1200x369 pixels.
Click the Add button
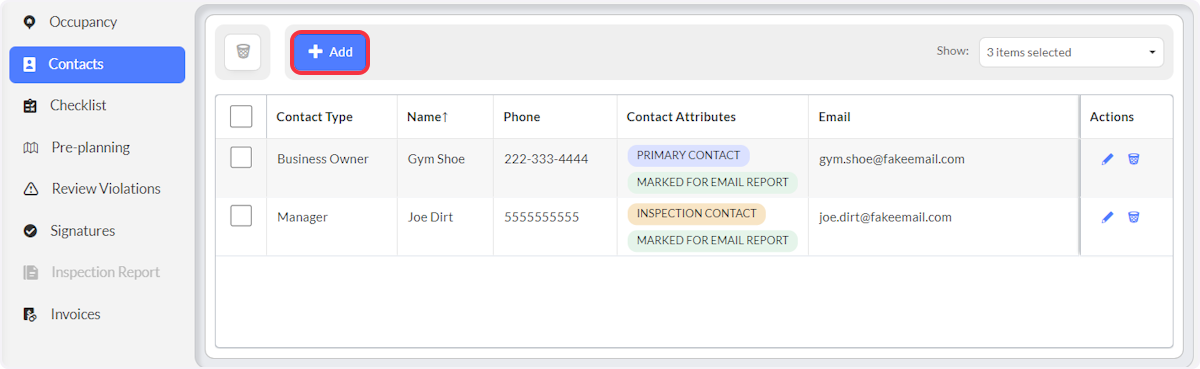pyautogui.click(x=330, y=52)
